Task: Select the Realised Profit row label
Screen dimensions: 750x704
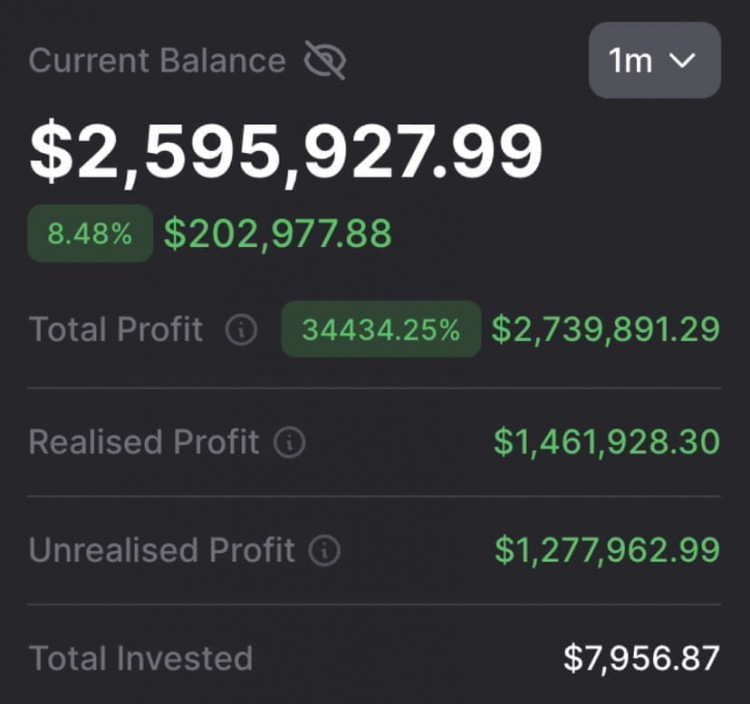Action: tap(144, 442)
